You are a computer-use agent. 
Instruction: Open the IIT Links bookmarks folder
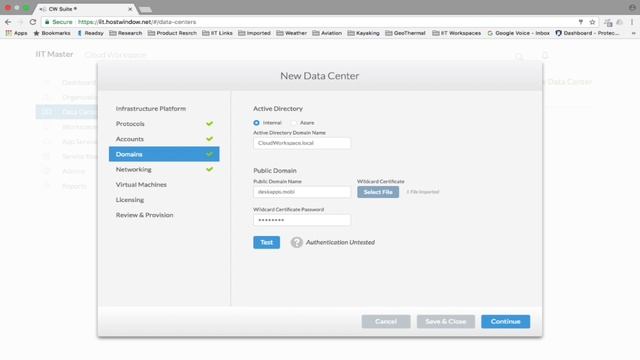pyautogui.click(x=217, y=33)
